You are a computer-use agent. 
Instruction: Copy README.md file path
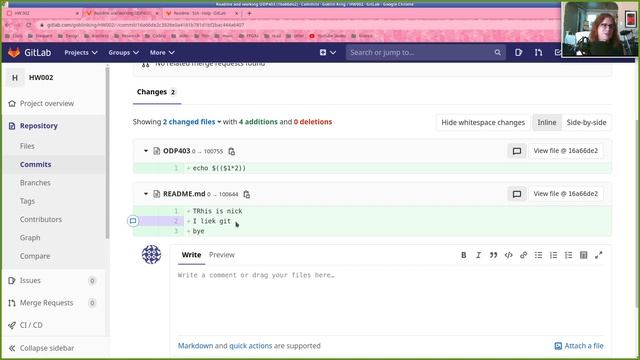tap(247, 194)
